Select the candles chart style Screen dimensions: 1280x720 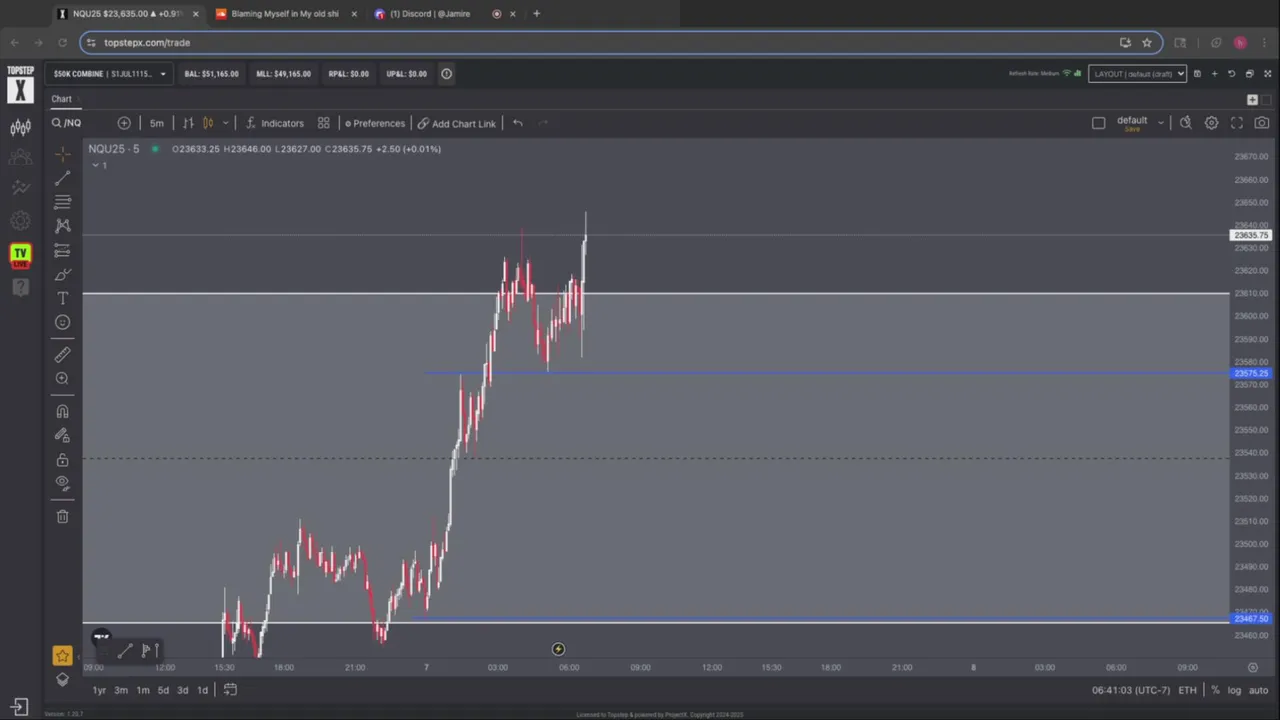pos(208,123)
